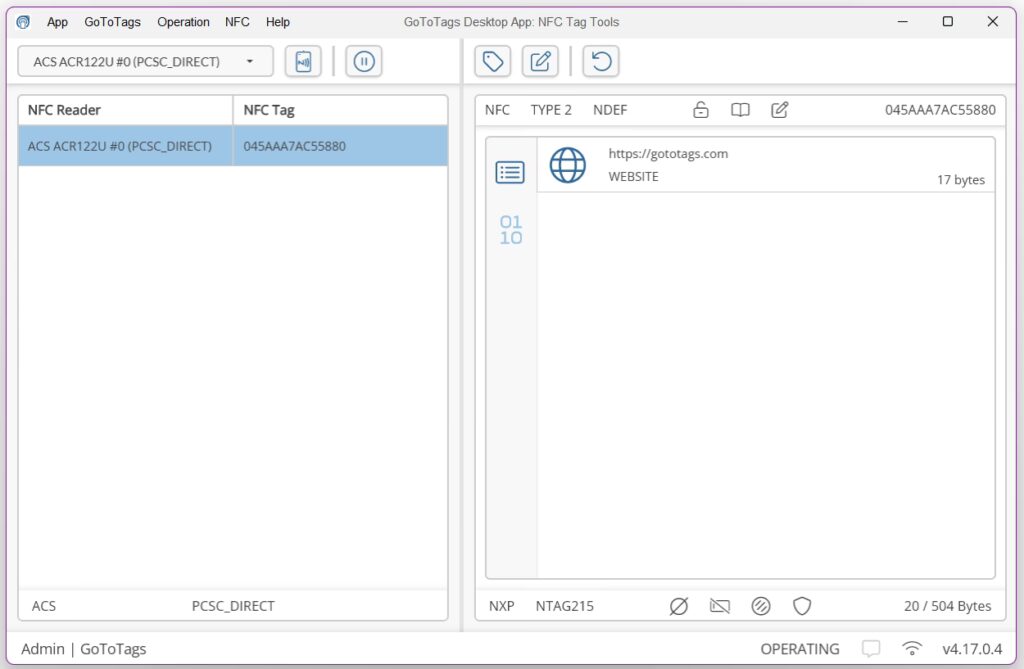Click the striped circle icon in footer
Screen dimensions: 1024x669
point(761,606)
